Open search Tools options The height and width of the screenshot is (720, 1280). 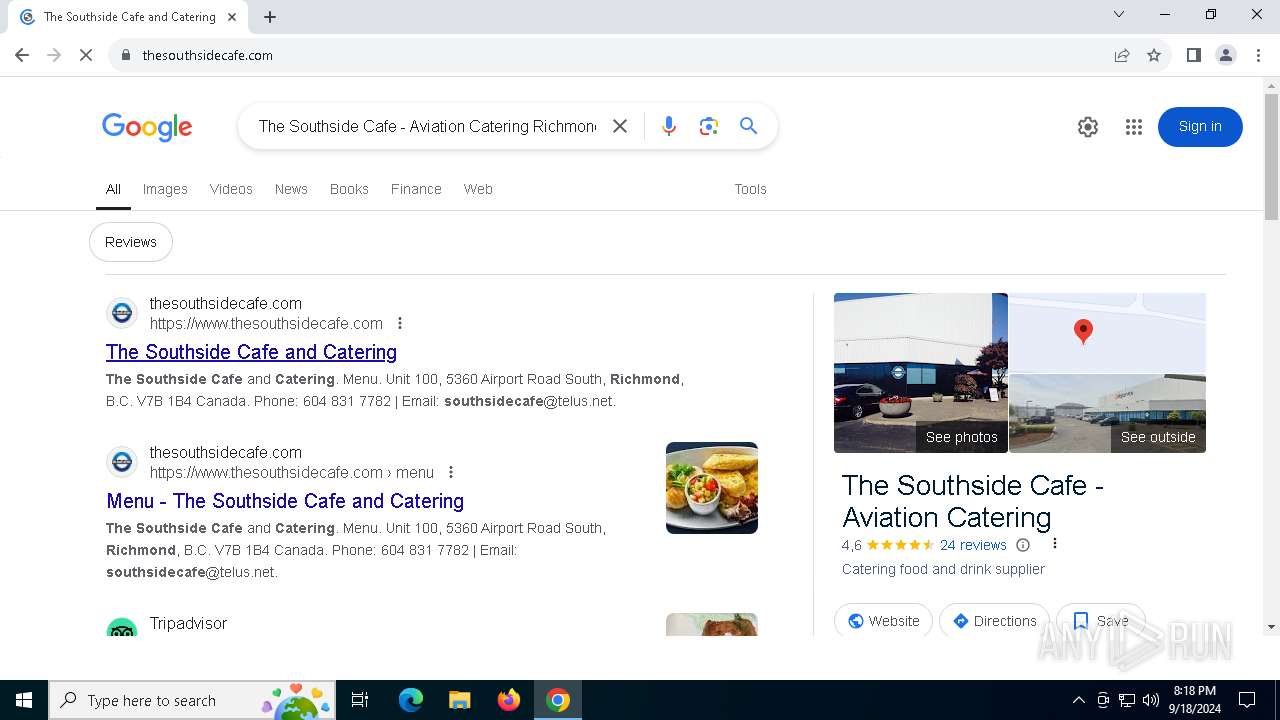(750, 189)
